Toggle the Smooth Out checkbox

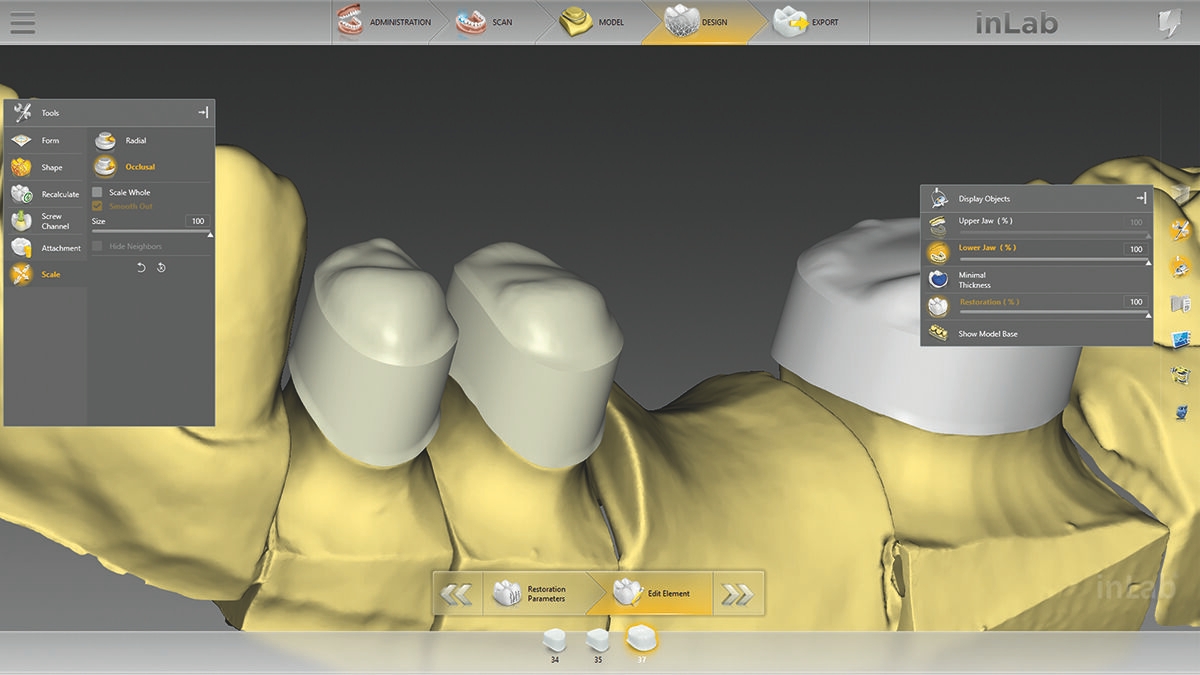(x=98, y=206)
